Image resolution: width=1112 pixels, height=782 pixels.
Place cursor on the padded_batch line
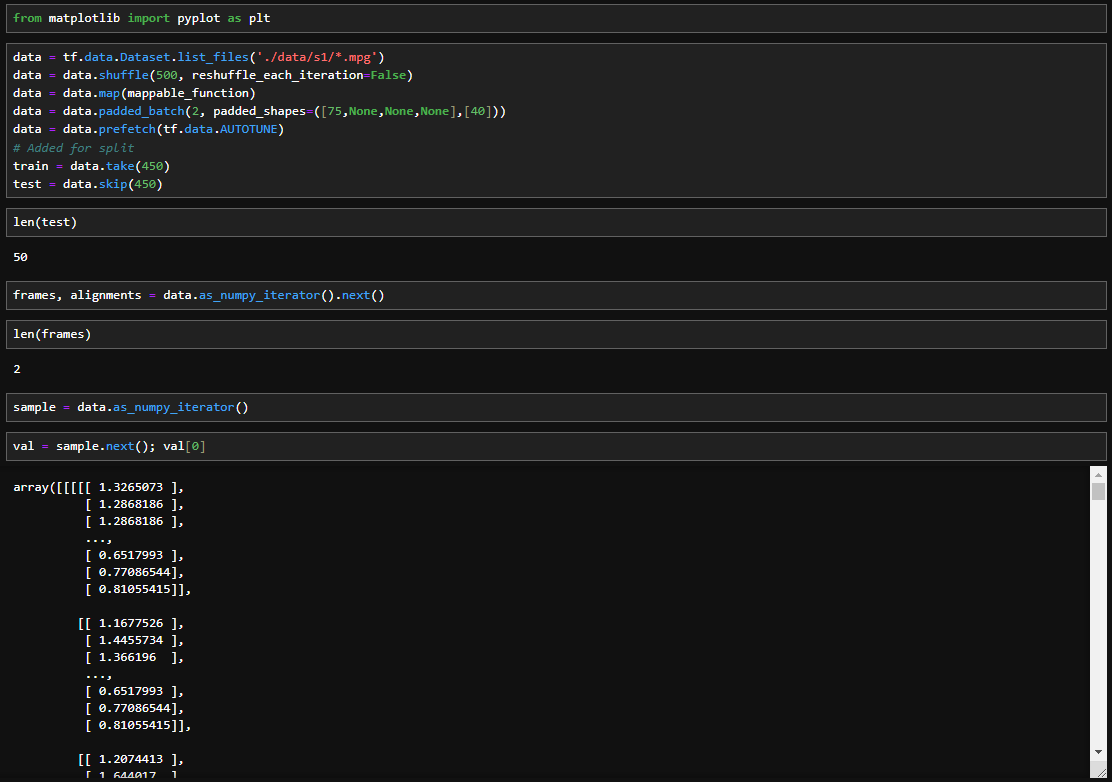[259, 111]
